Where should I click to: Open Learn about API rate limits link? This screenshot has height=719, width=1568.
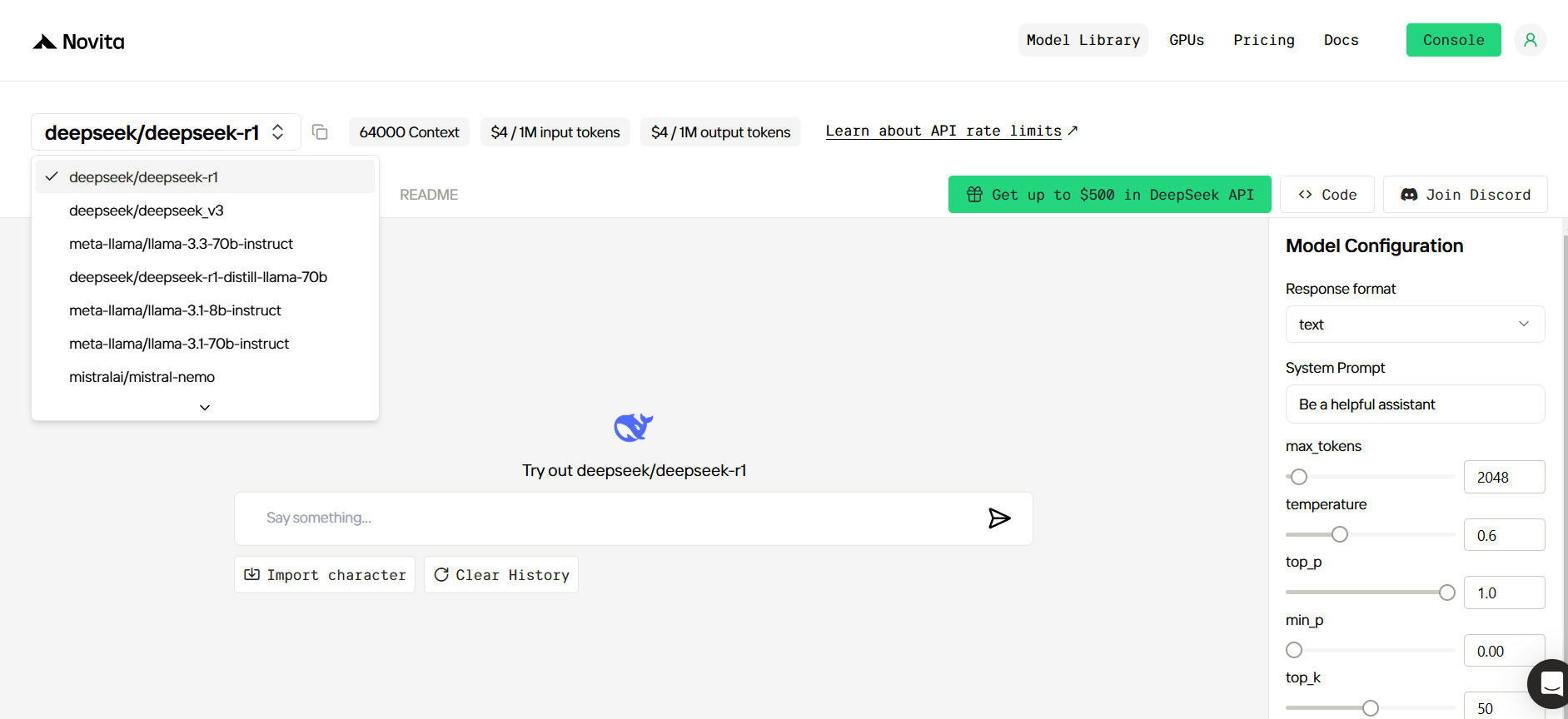[x=951, y=131]
